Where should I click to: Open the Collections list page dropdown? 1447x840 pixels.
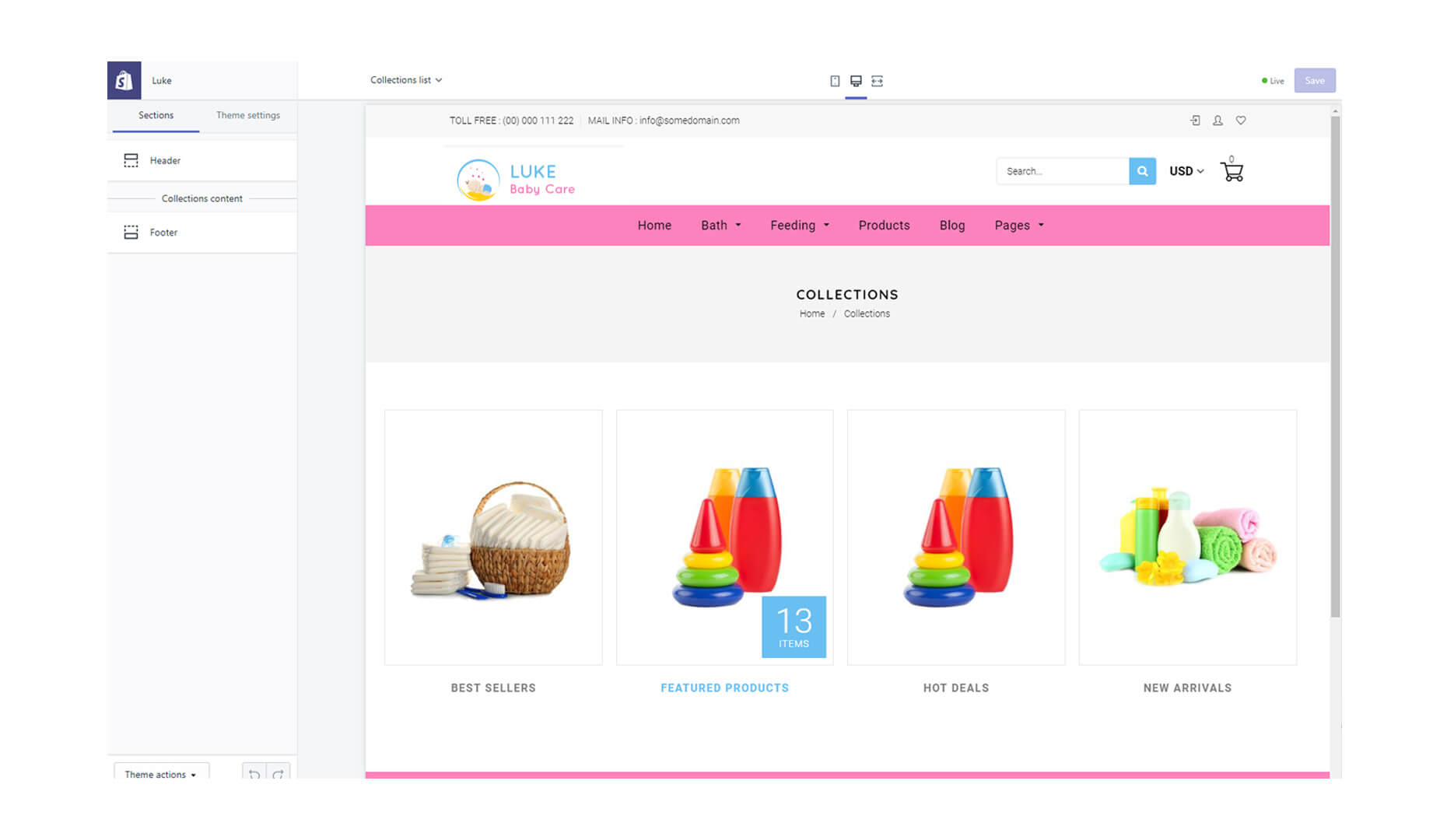(406, 80)
